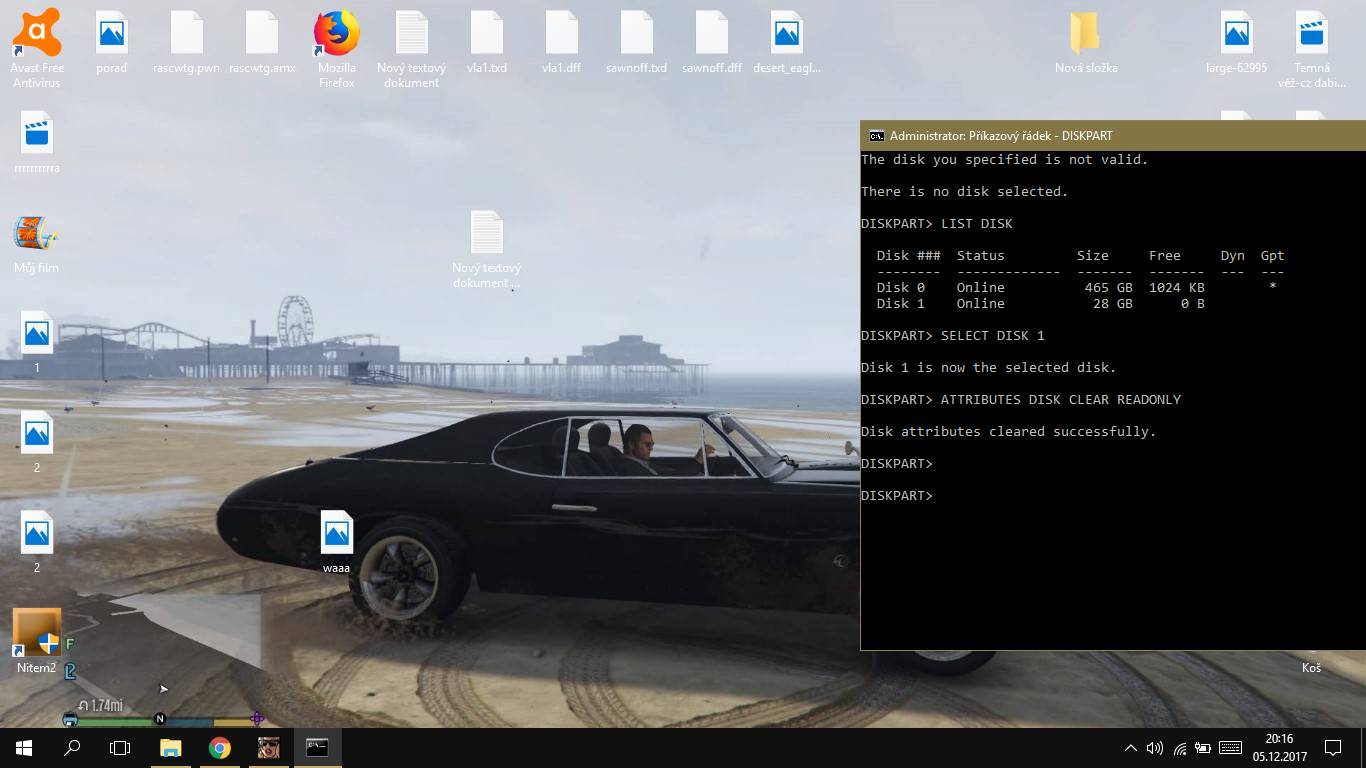Open network connections tray icon
Viewport: 1366px width, 768px height.
point(1180,748)
